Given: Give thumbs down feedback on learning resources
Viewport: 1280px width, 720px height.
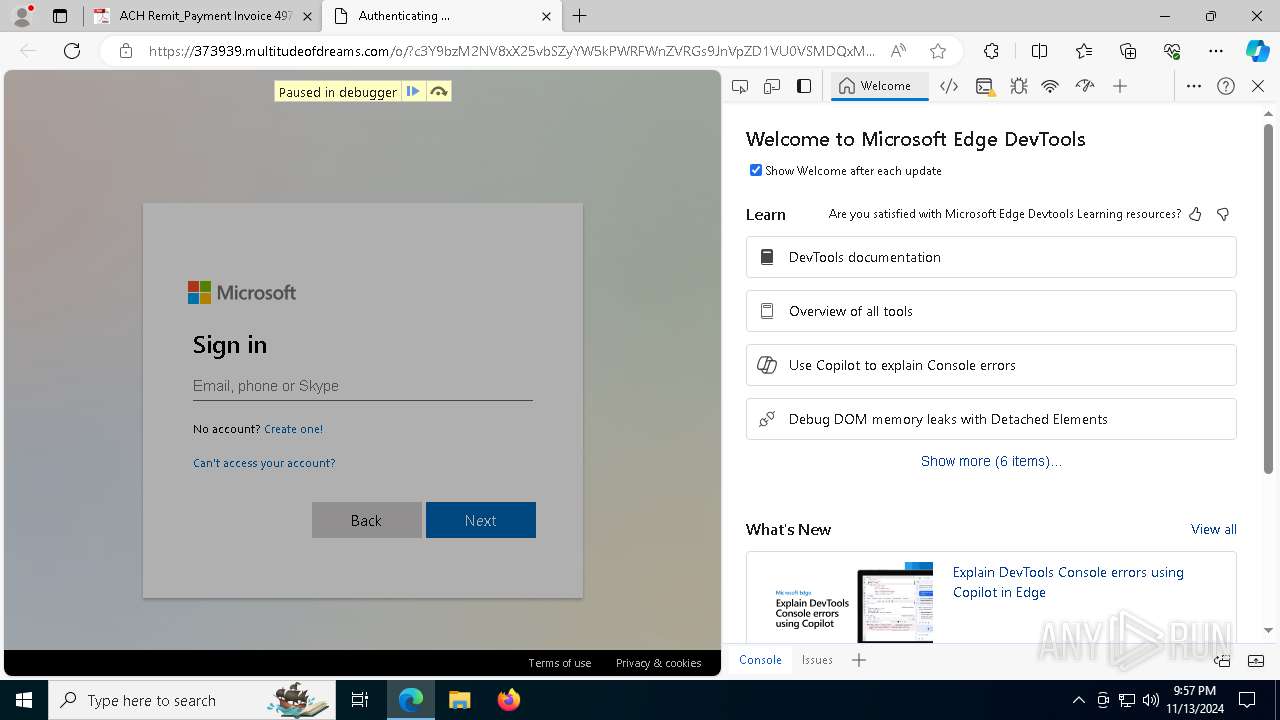Looking at the screenshot, I should (1223, 214).
